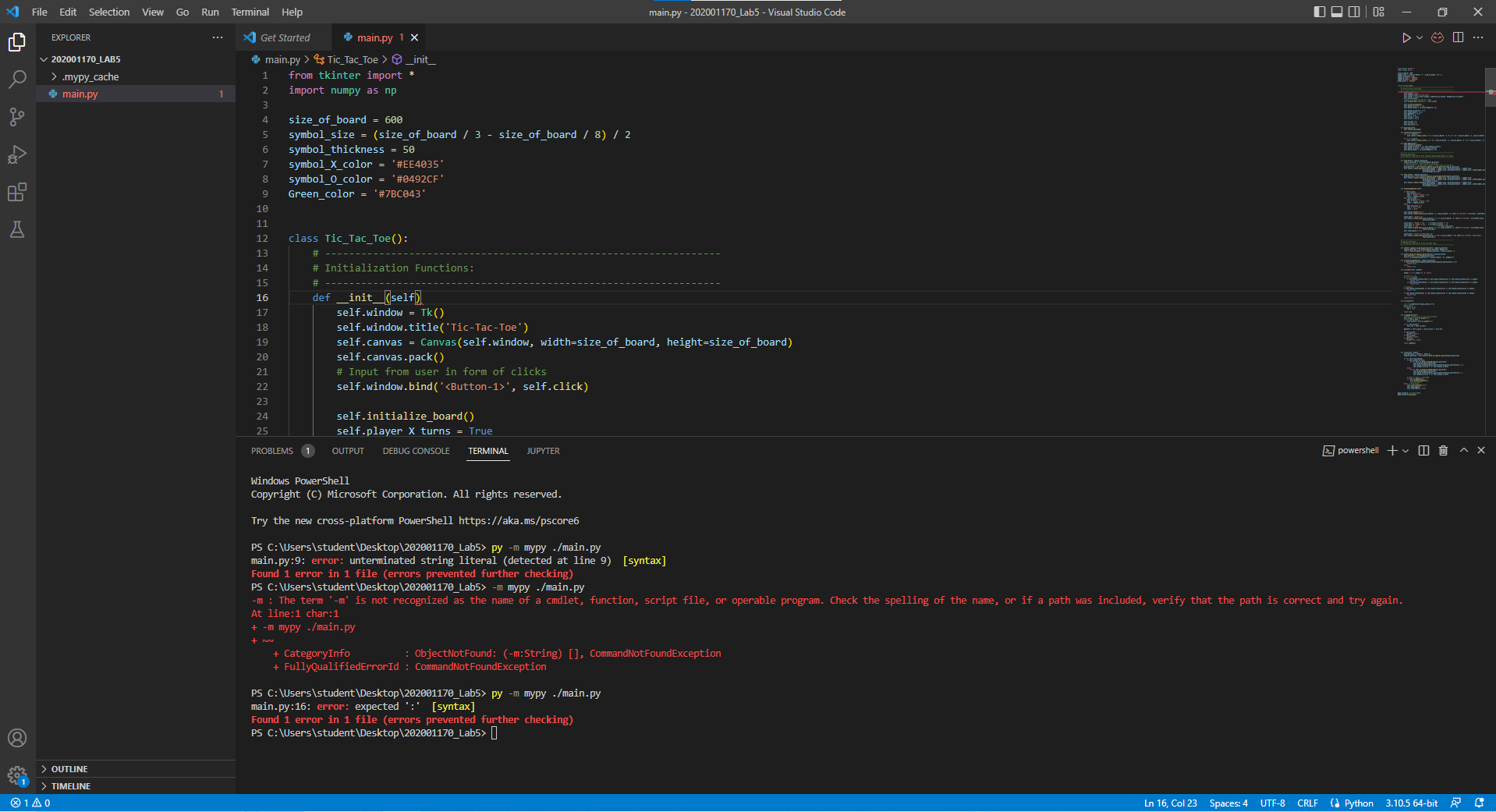This screenshot has height=812, width=1496.
Task: Open the Run menu
Action: pos(210,12)
